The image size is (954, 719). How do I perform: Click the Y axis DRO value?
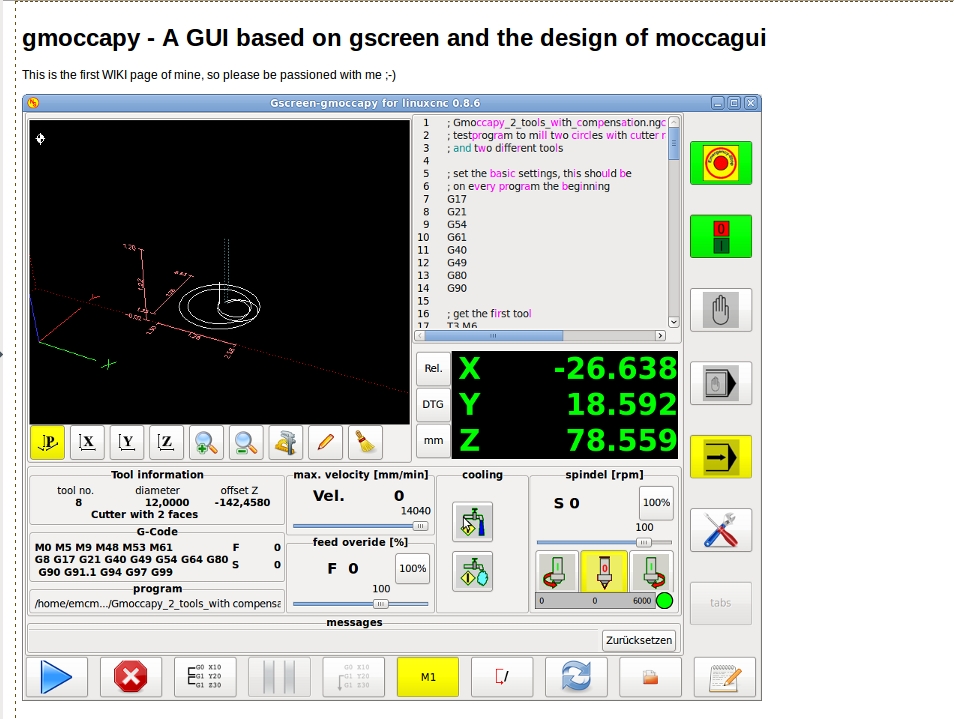(621, 405)
